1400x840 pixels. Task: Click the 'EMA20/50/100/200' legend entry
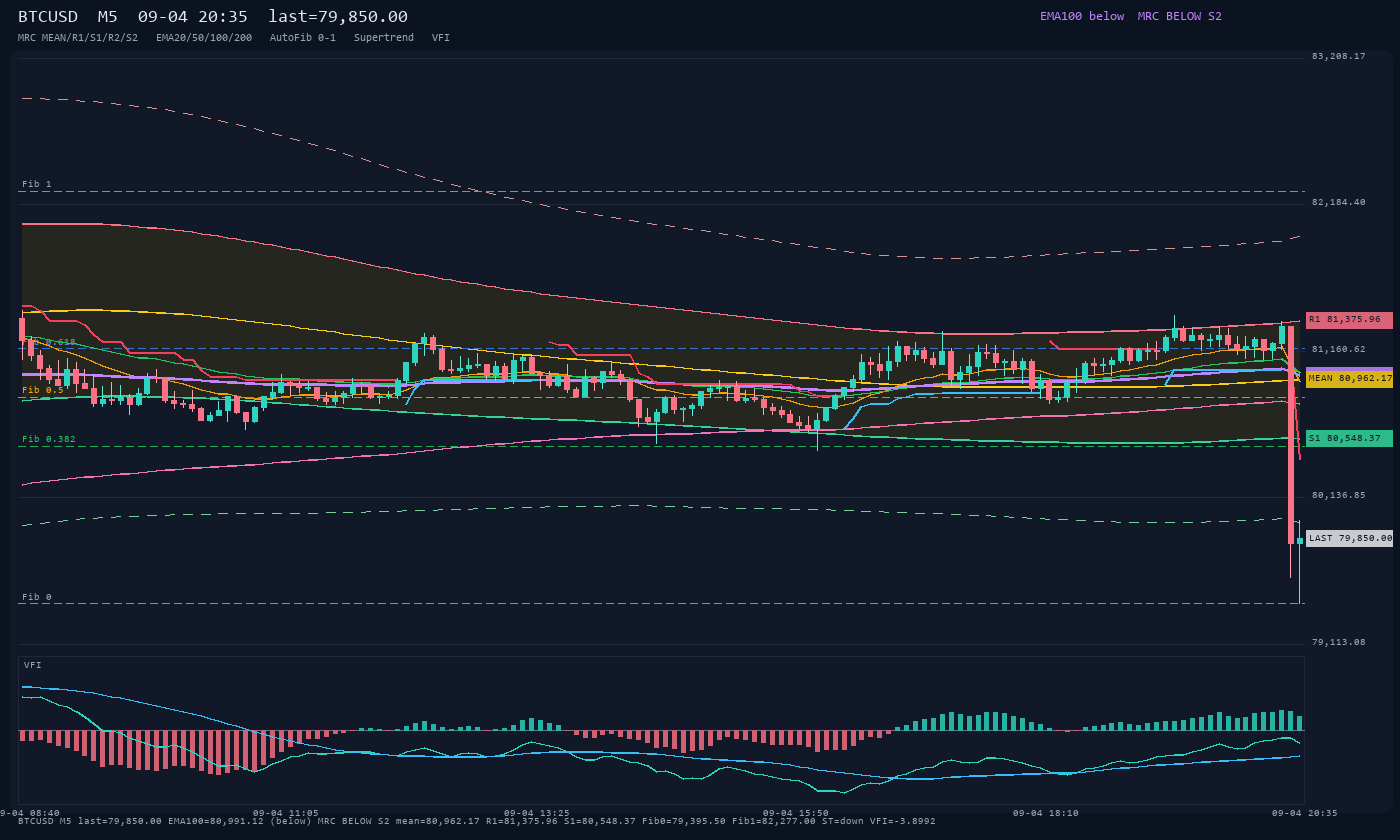click(204, 38)
